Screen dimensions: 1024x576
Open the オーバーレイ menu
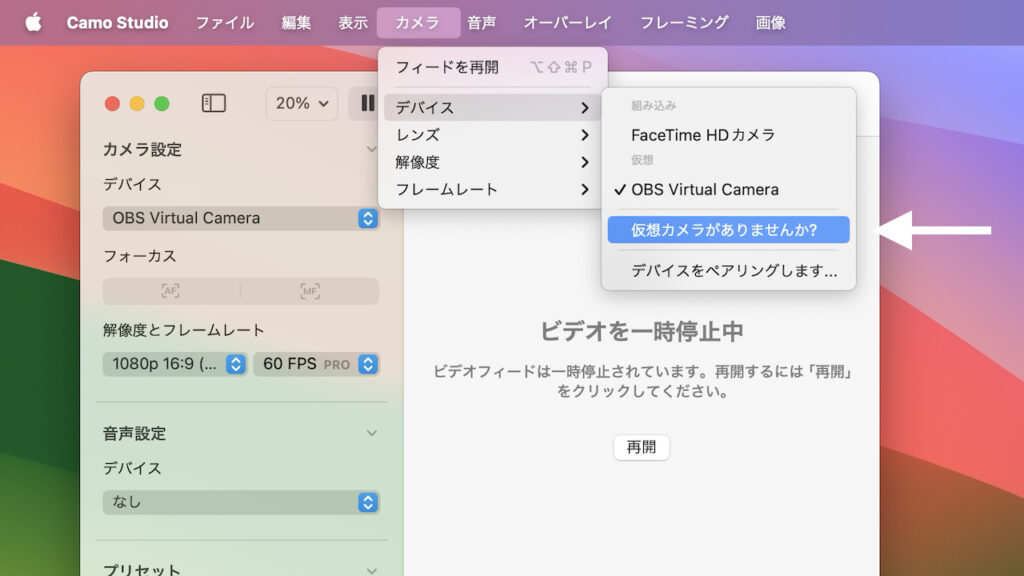point(568,22)
